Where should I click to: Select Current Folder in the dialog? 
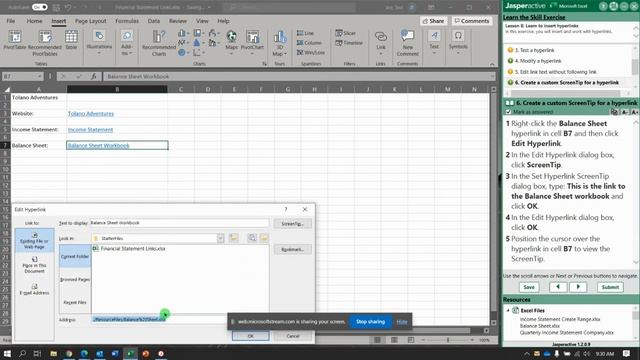coord(75,256)
